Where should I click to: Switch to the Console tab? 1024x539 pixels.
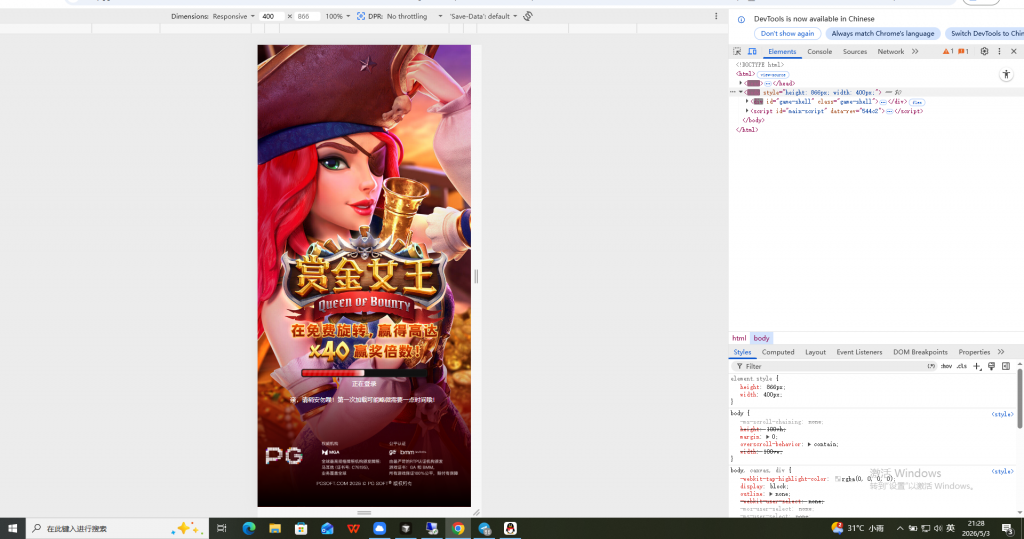[820, 52]
